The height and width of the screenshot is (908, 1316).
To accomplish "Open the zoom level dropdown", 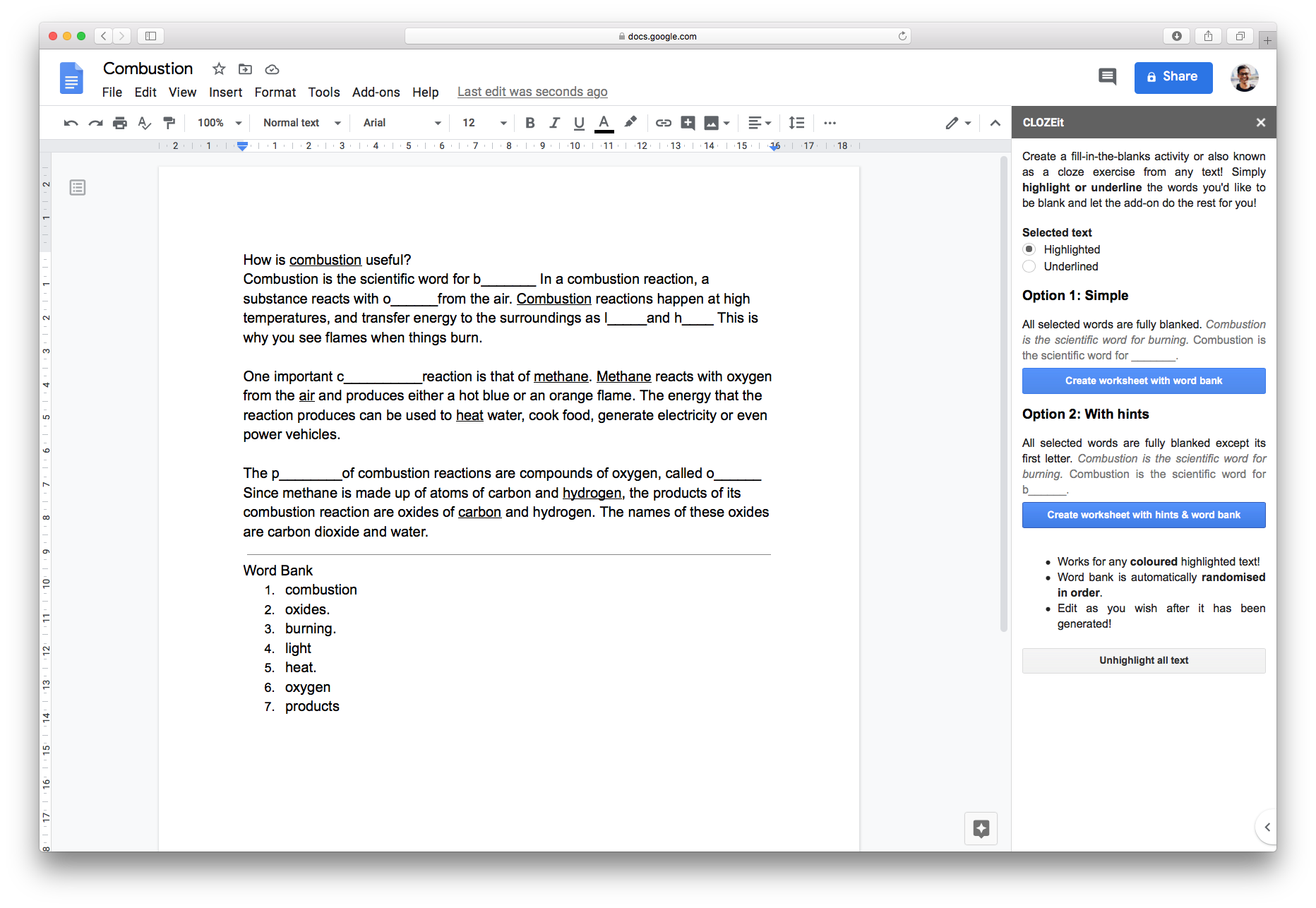I will (x=220, y=123).
